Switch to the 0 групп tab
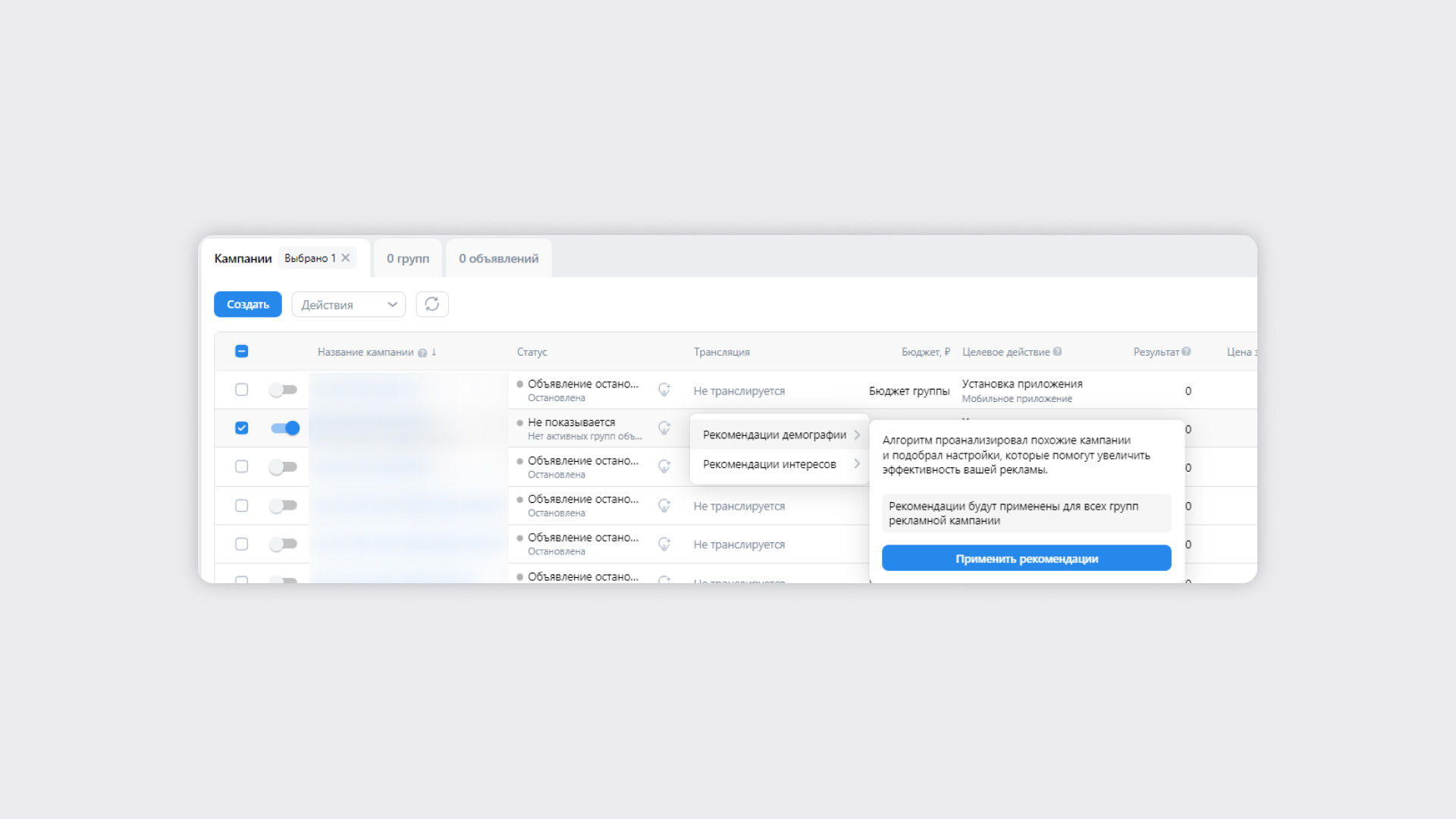Viewport: 1456px width, 819px height. [408, 259]
